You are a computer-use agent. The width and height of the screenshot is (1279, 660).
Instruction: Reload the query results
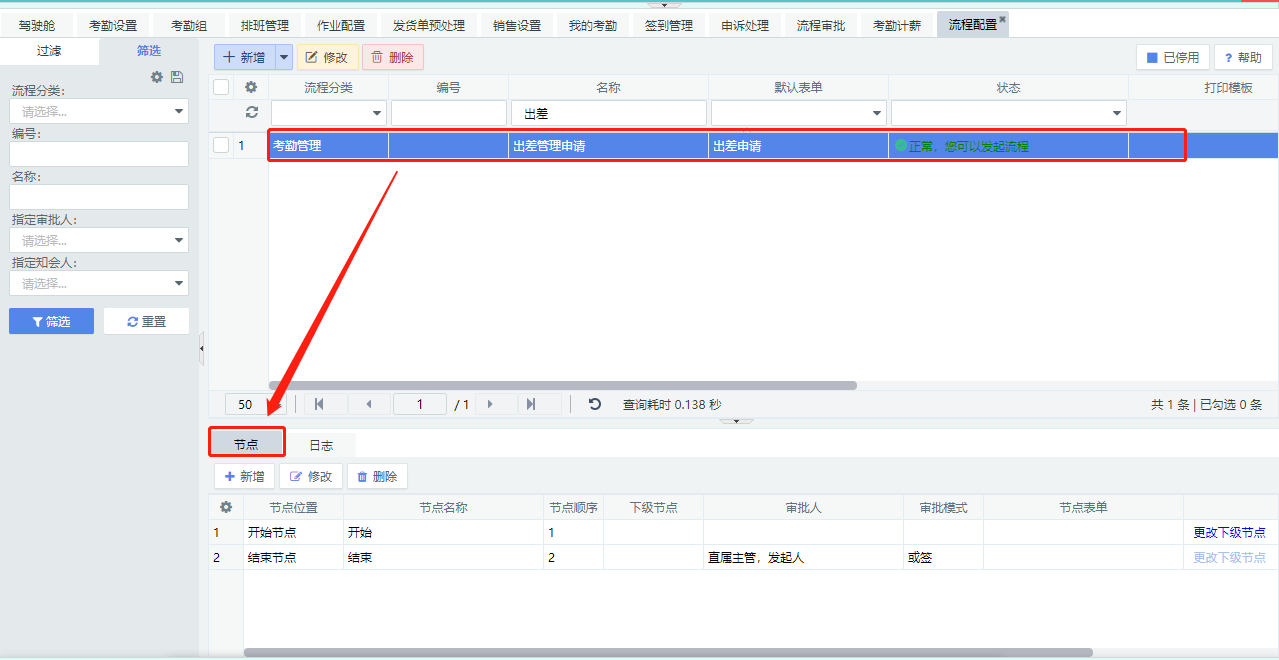coord(595,404)
